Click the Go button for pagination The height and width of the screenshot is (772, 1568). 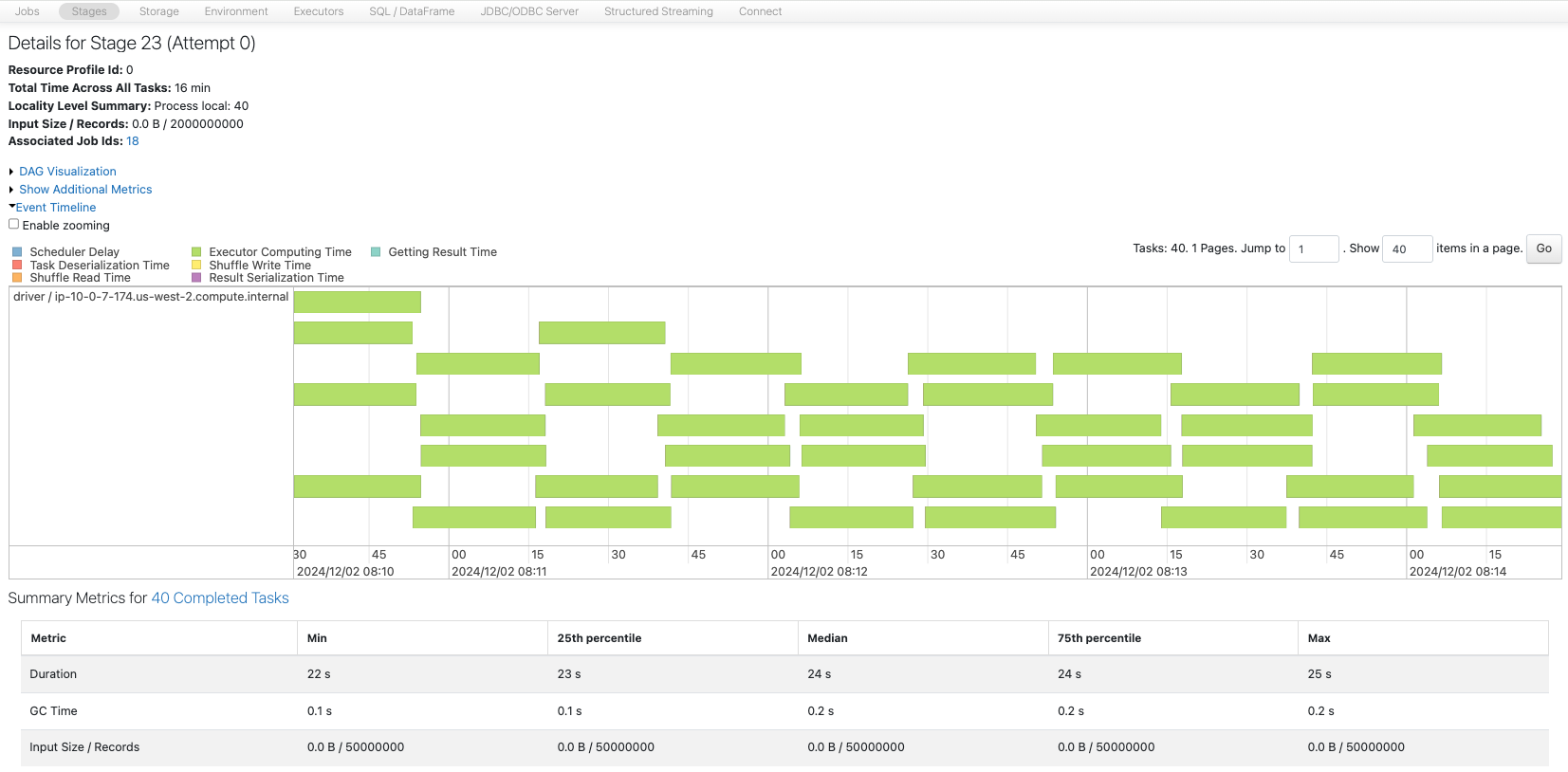click(1543, 248)
